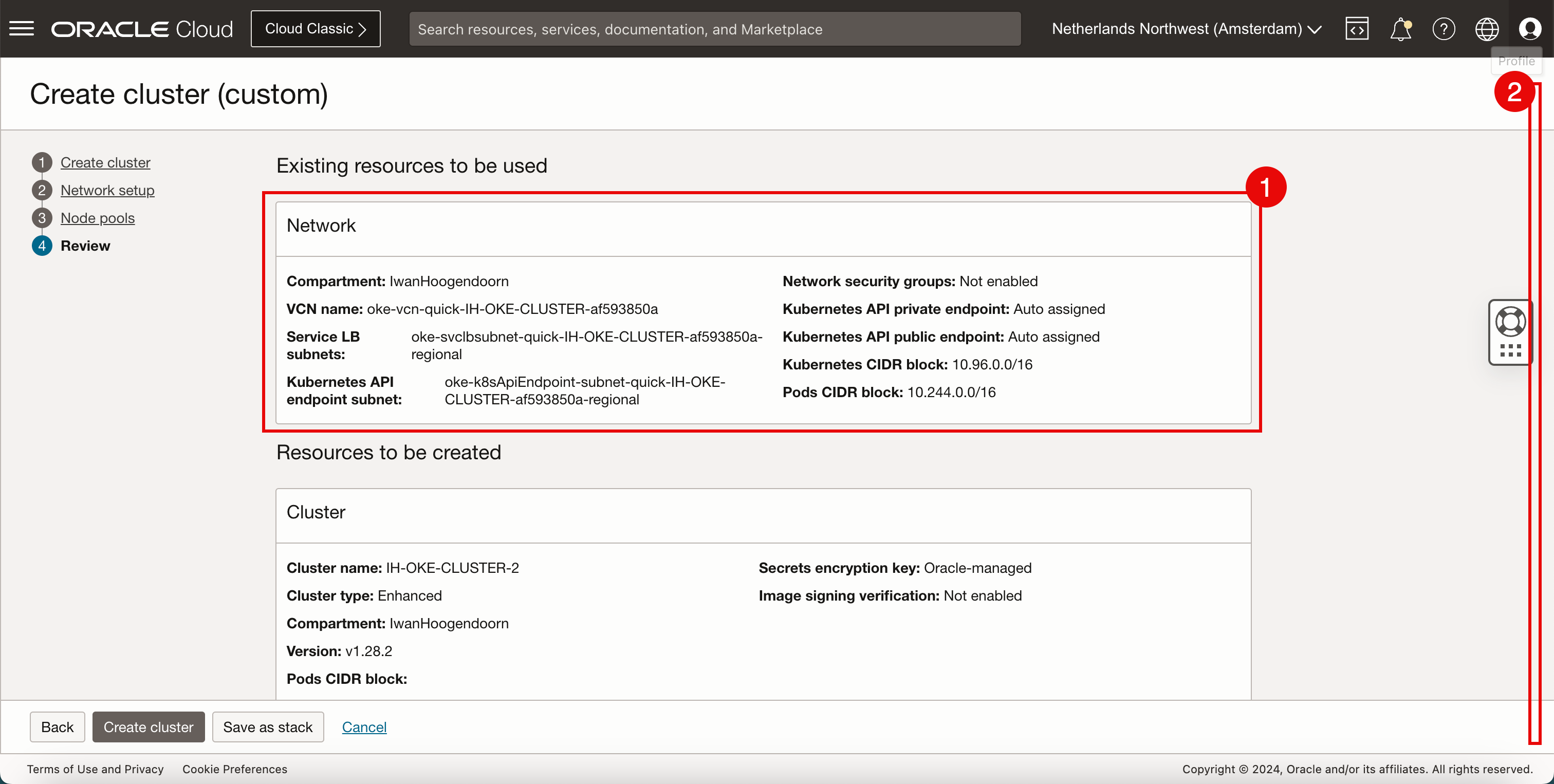
Task: Click the Cloud Classic button
Action: 316,28
